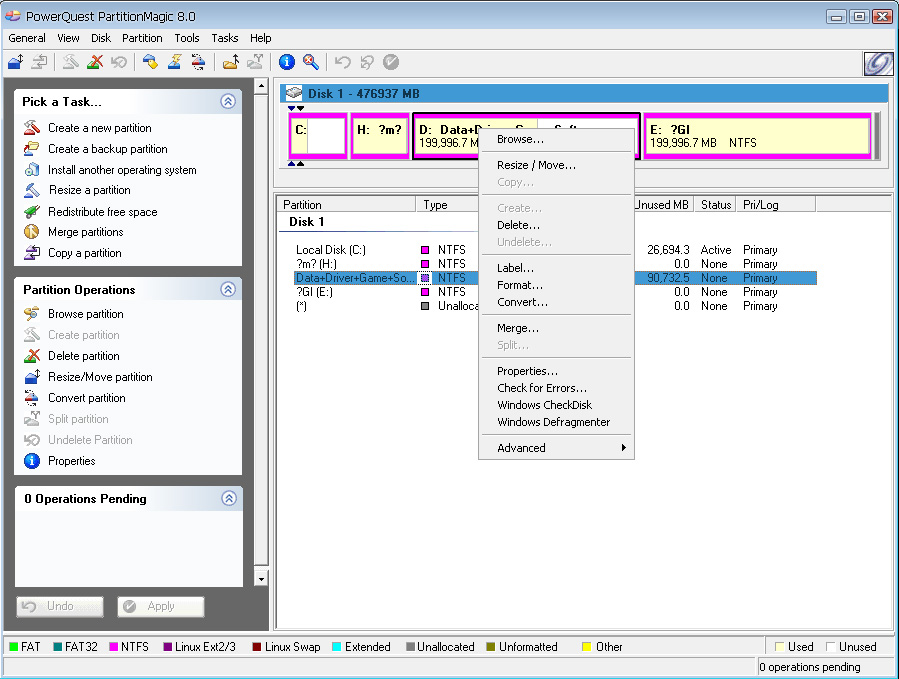Image resolution: width=899 pixels, height=679 pixels.
Task: Click the Merge partitions task icon
Action: tap(32, 232)
